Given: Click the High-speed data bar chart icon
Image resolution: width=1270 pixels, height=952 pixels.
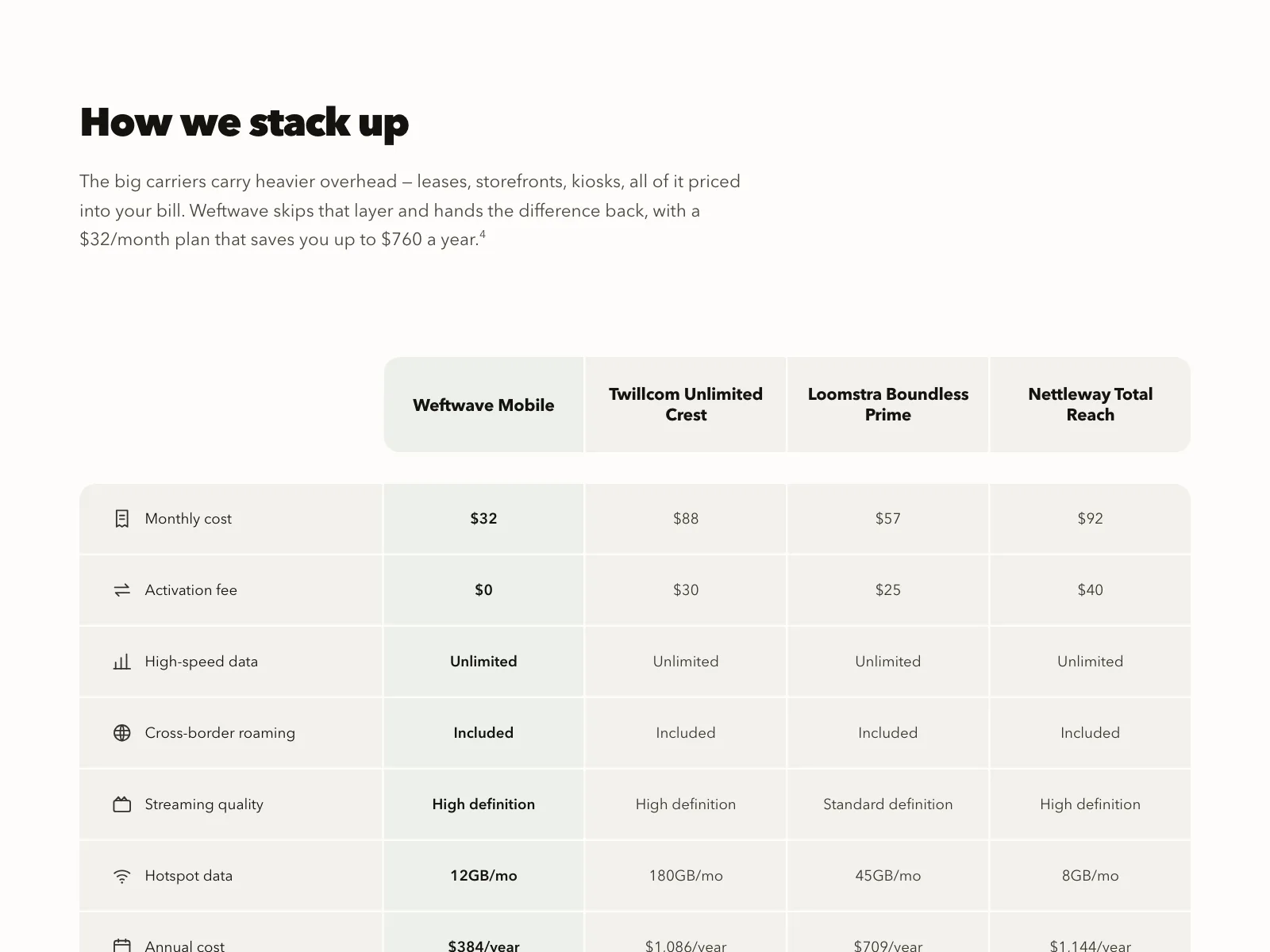Looking at the screenshot, I should tap(121, 662).
